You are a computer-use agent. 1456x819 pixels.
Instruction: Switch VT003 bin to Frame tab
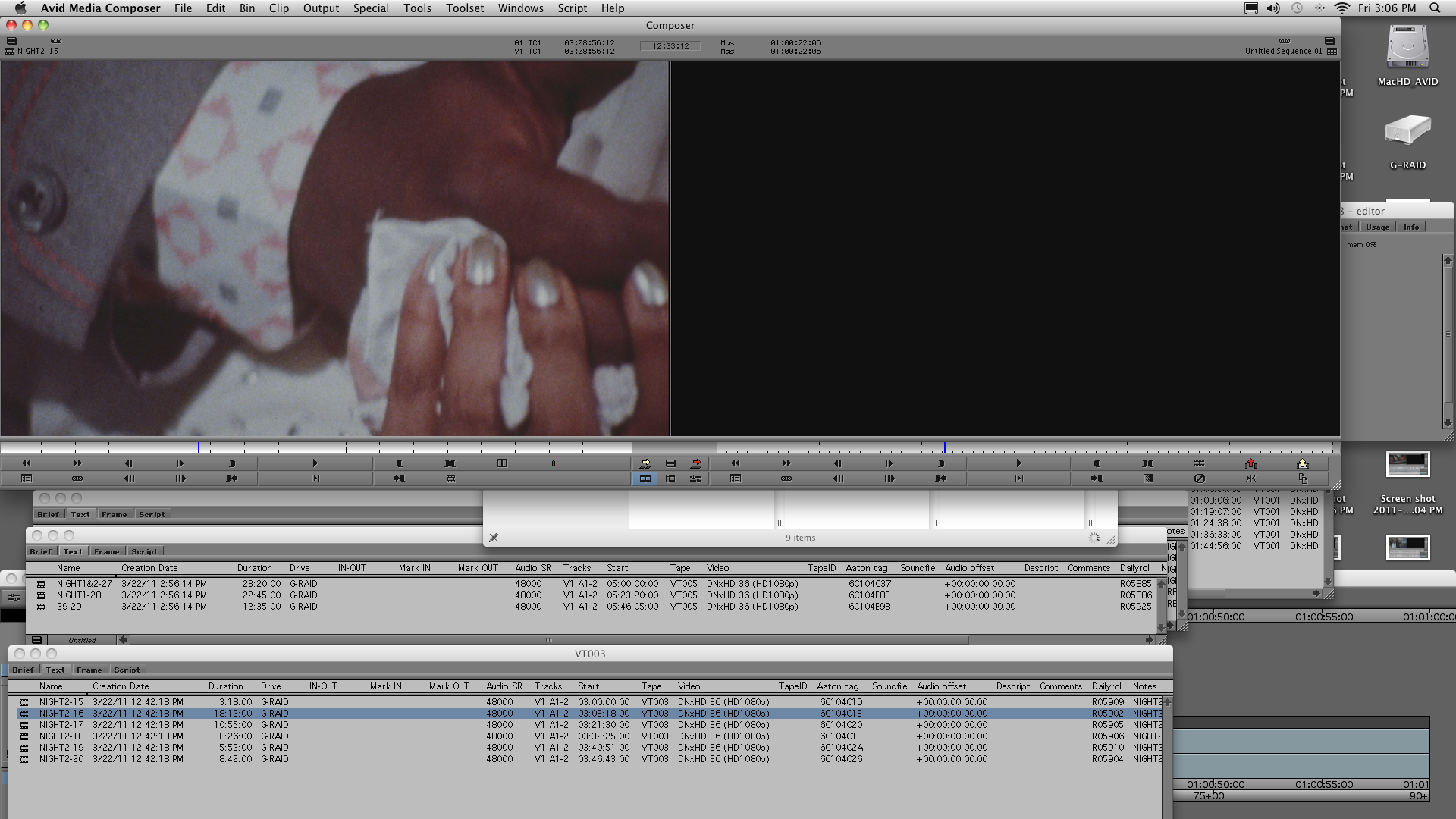pyautogui.click(x=89, y=670)
